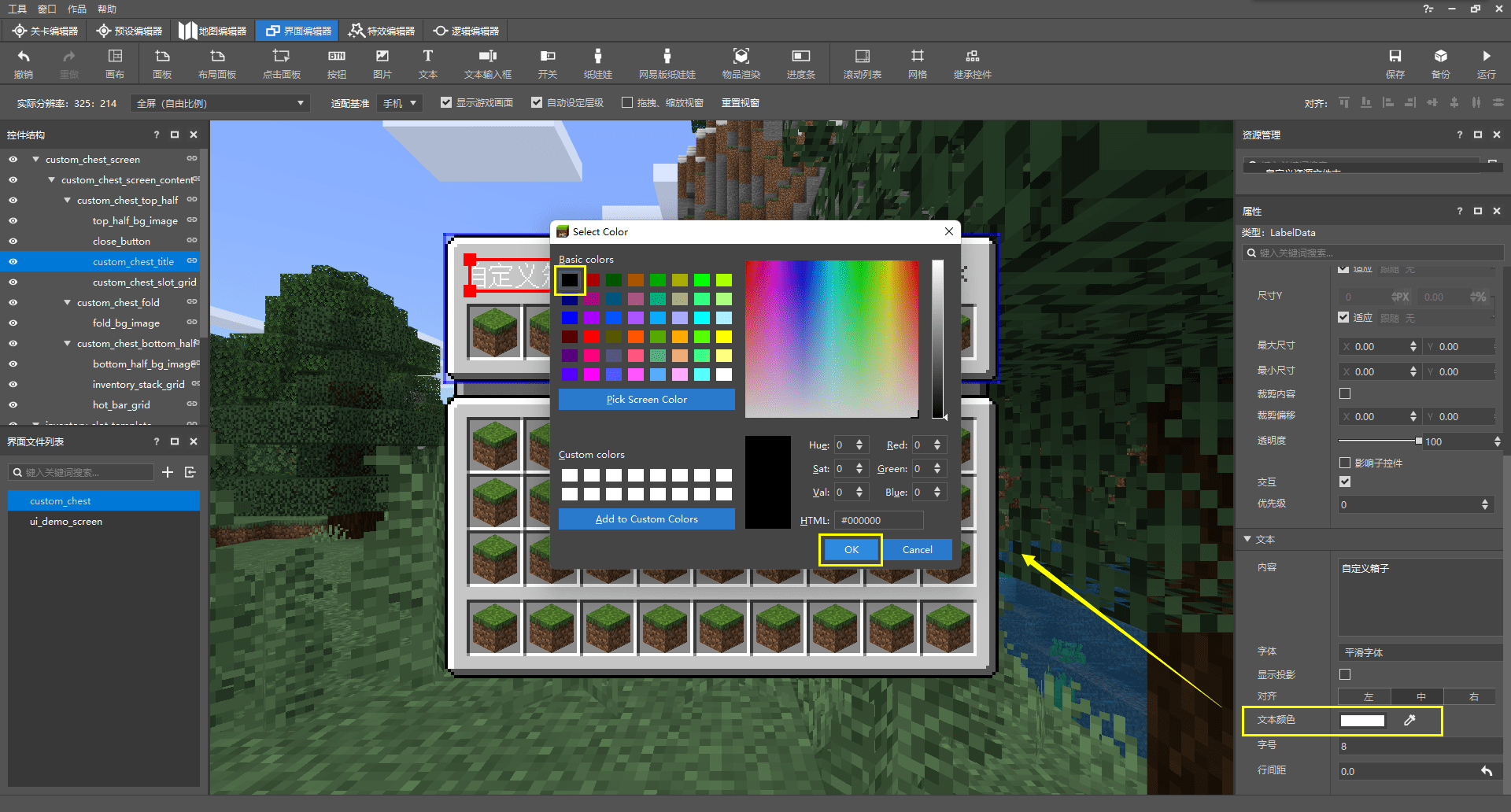Enable 影响子控件 checkbox

coord(1345,463)
